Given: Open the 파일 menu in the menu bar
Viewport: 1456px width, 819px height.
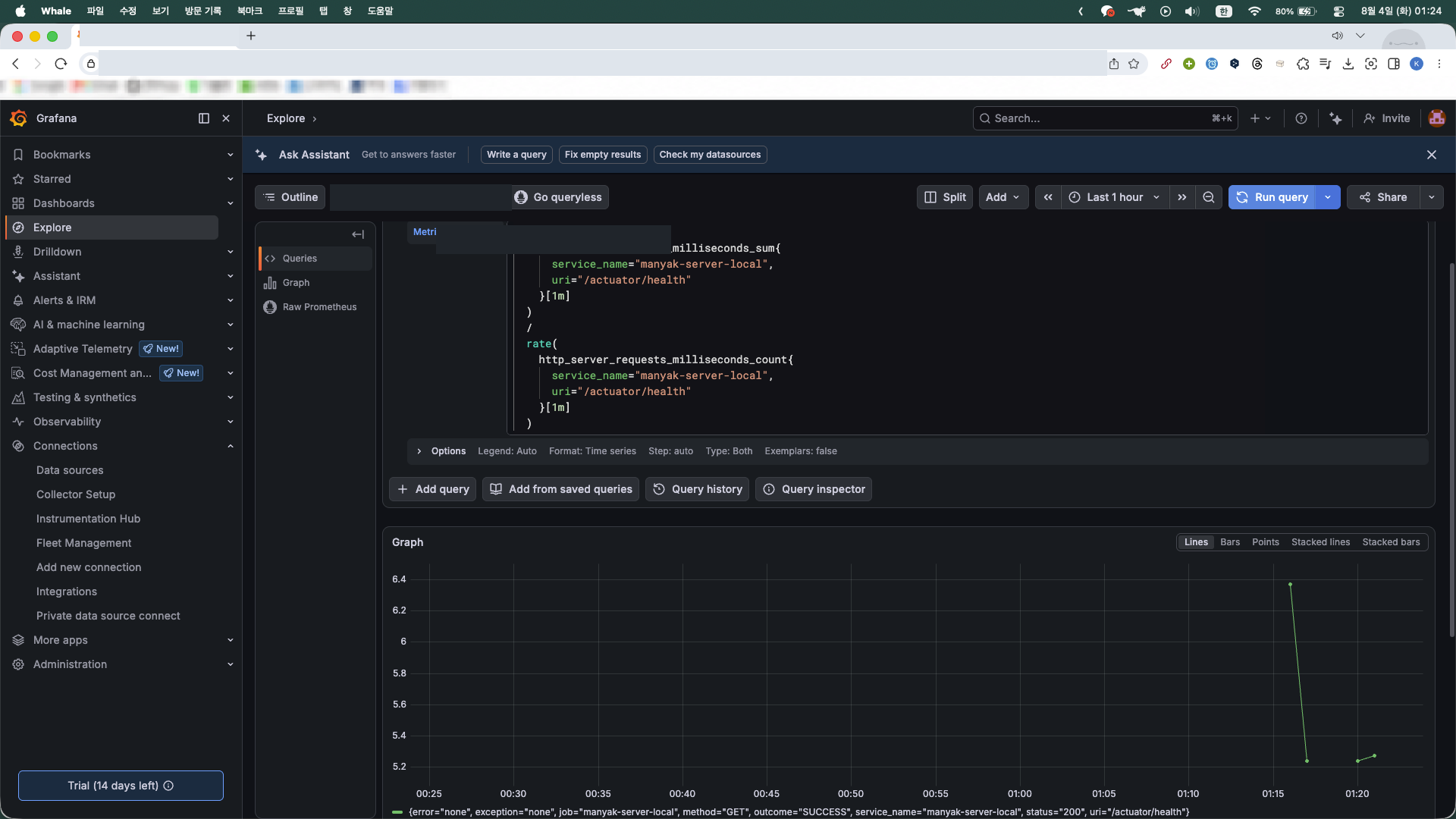Looking at the screenshot, I should (95, 11).
